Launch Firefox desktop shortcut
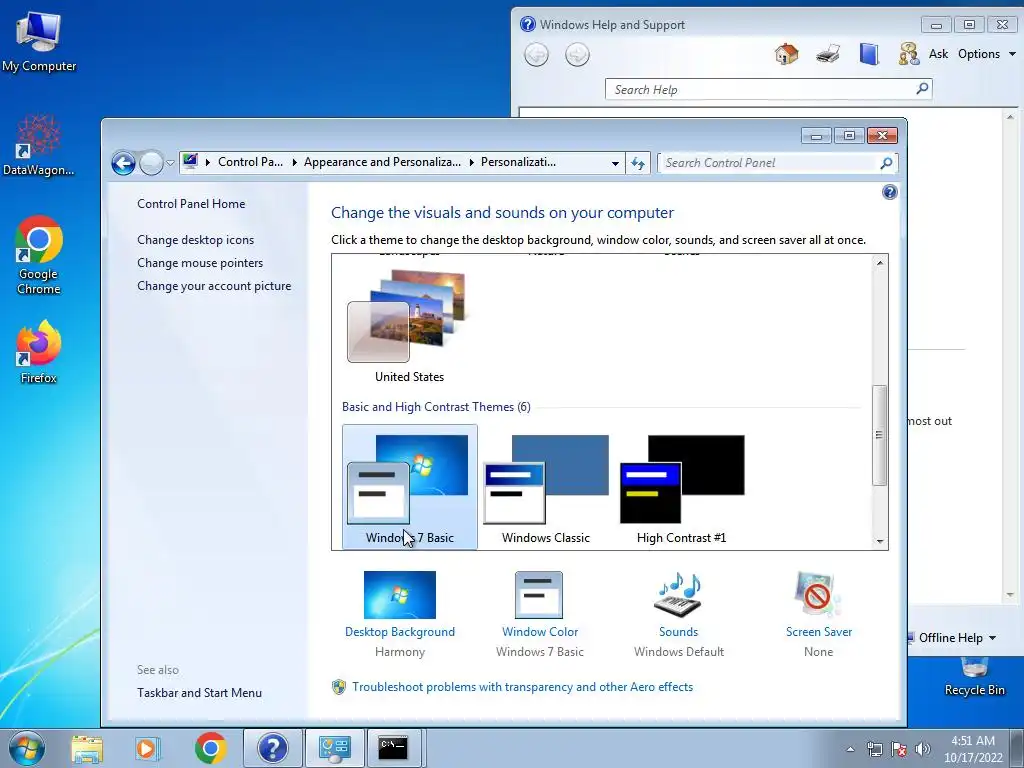 point(39,351)
